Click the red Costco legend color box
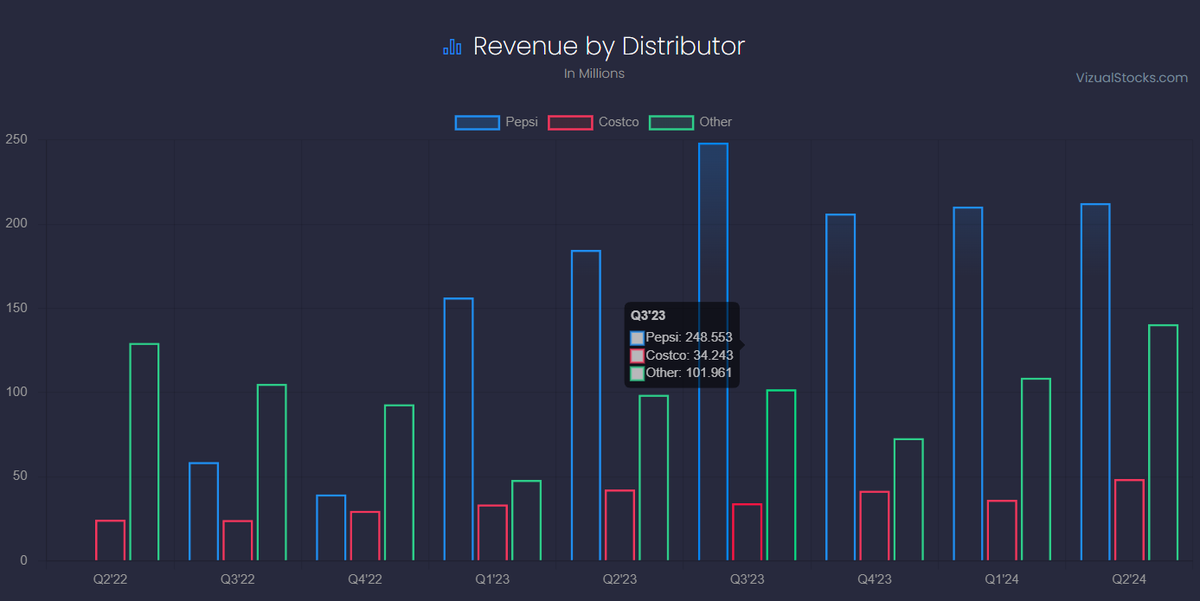This screenshot has height=601, width=1200. coord(569,122)
